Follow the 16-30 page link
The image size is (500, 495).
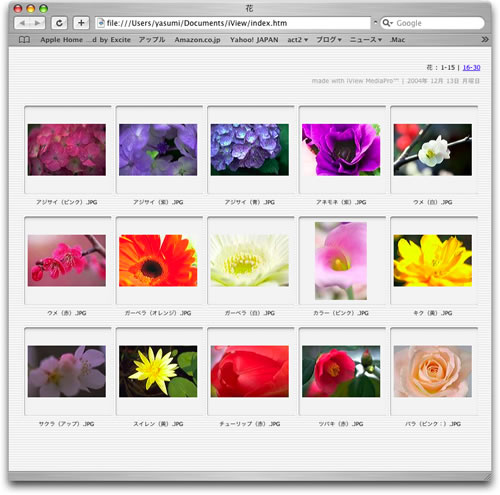(x=471, y=68)
